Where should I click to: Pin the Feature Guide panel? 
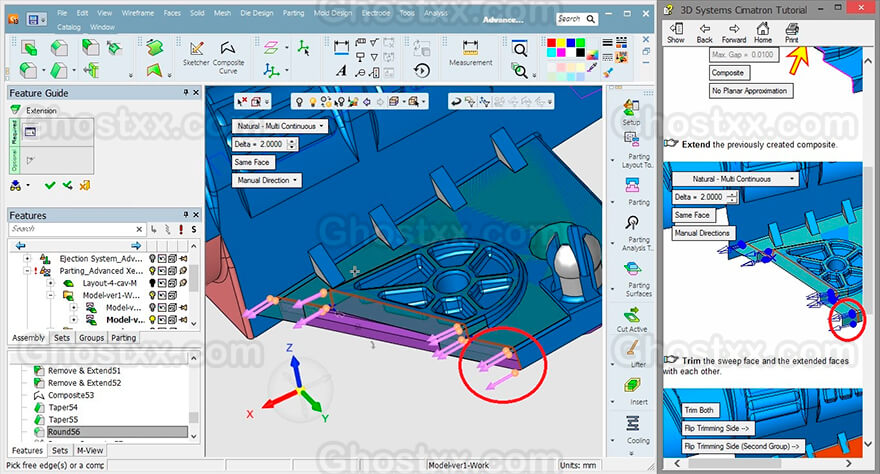(186, 92)
